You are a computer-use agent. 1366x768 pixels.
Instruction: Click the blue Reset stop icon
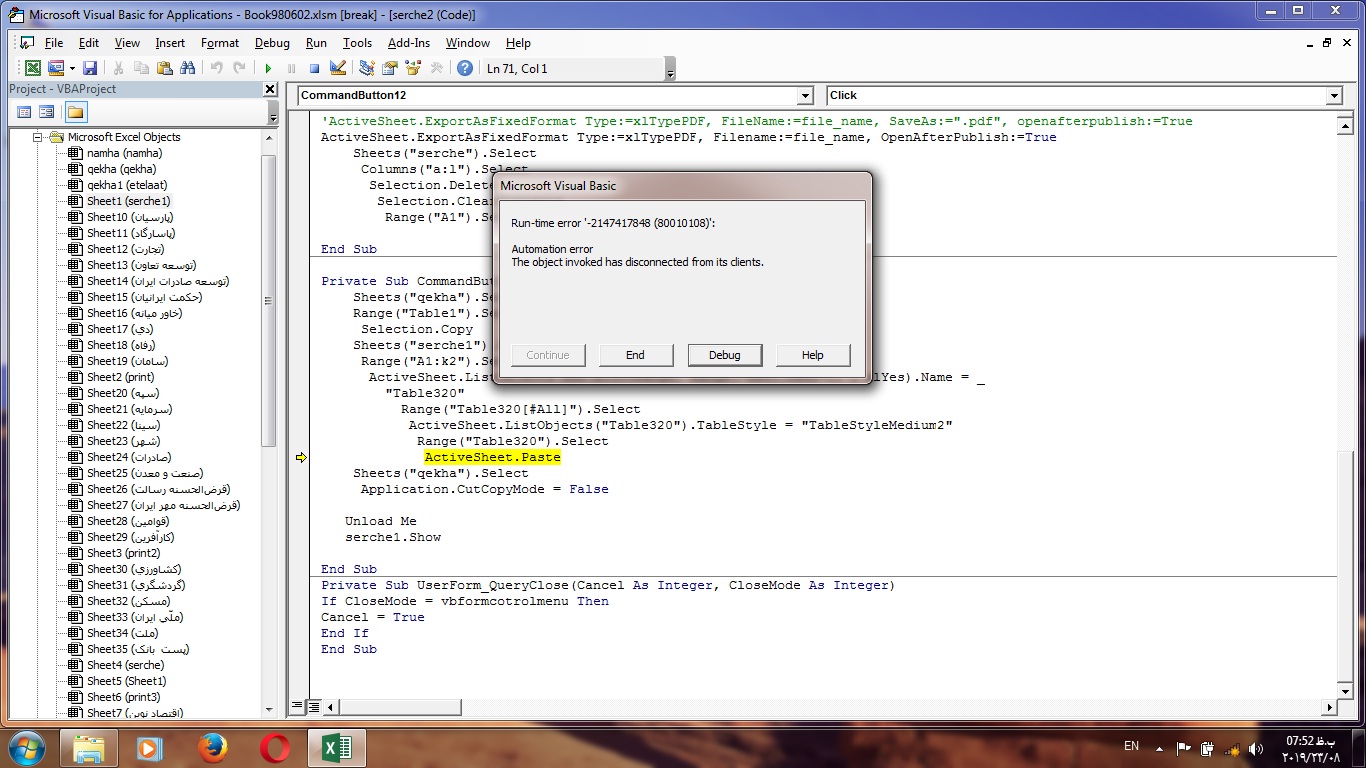pyautogui.click(x=314, y=68)
